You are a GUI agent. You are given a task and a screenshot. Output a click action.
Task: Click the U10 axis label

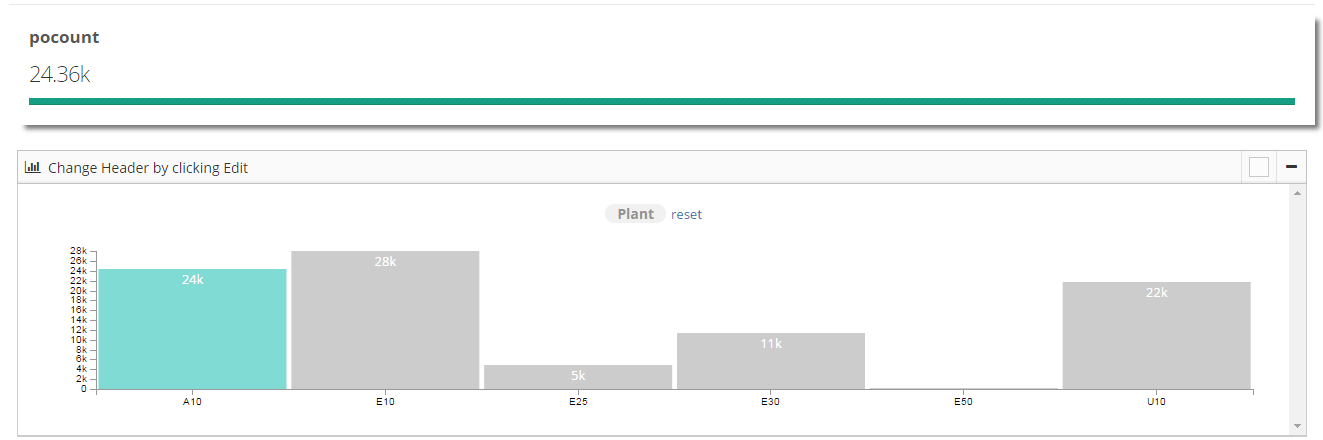click(x=1156, y=401)
